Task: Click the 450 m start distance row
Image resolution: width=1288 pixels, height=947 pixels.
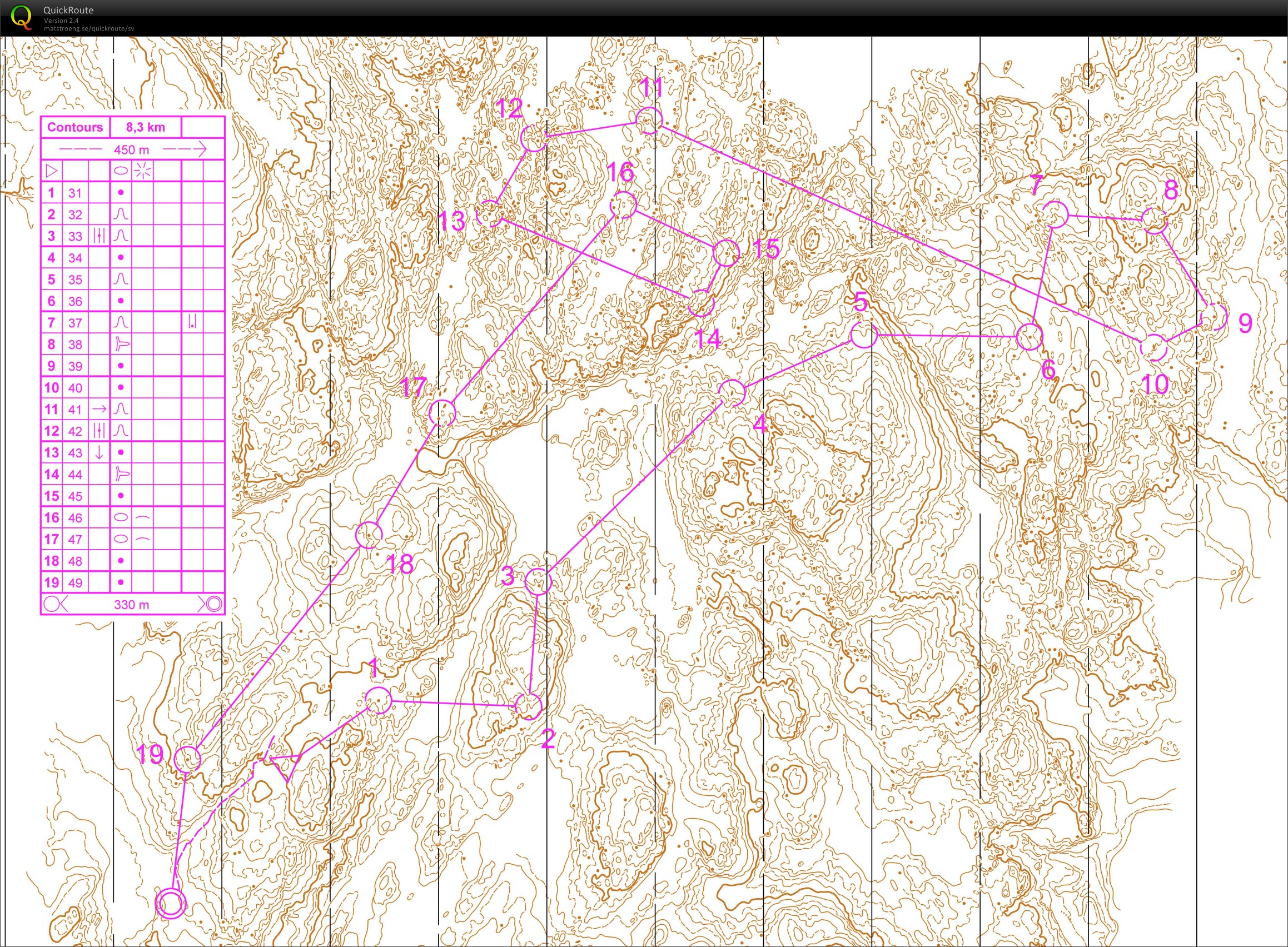Action: pos(132,149)
